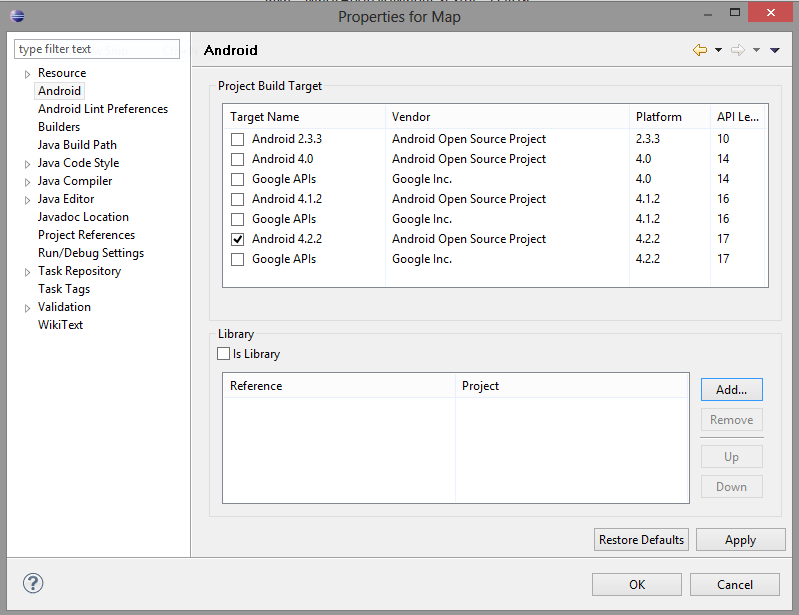Open Java Build Path page
This screenshot has height=615, width=799.
(x=77, y=145)
